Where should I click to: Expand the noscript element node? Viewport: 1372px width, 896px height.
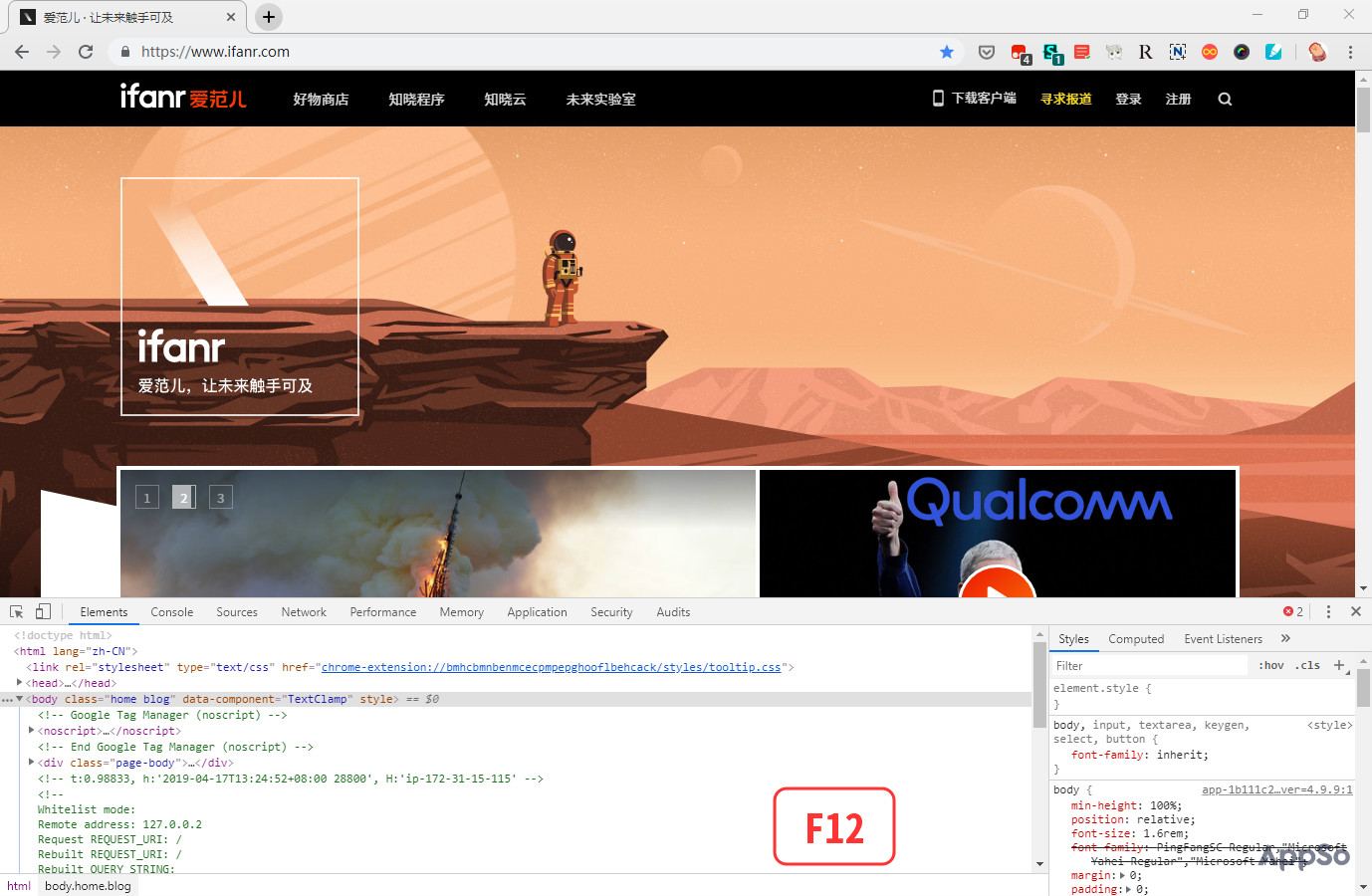click(32, 730)
